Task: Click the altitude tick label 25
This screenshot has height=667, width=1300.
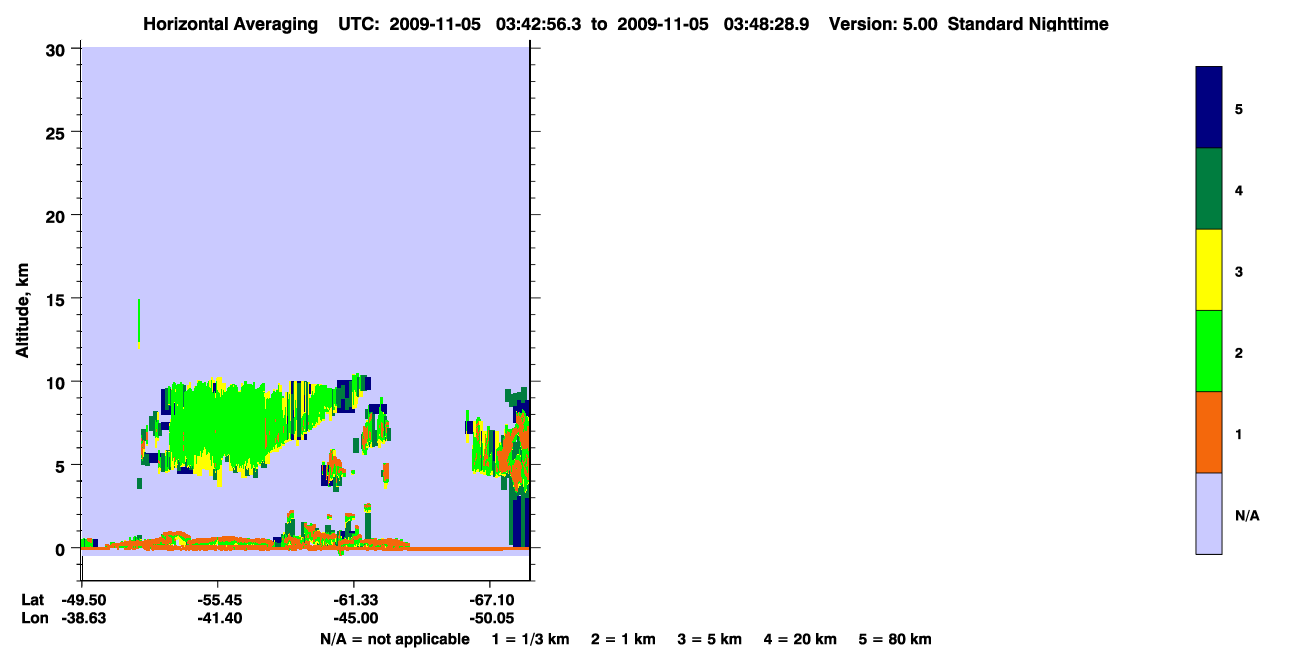Action: [x=58, y=132]
